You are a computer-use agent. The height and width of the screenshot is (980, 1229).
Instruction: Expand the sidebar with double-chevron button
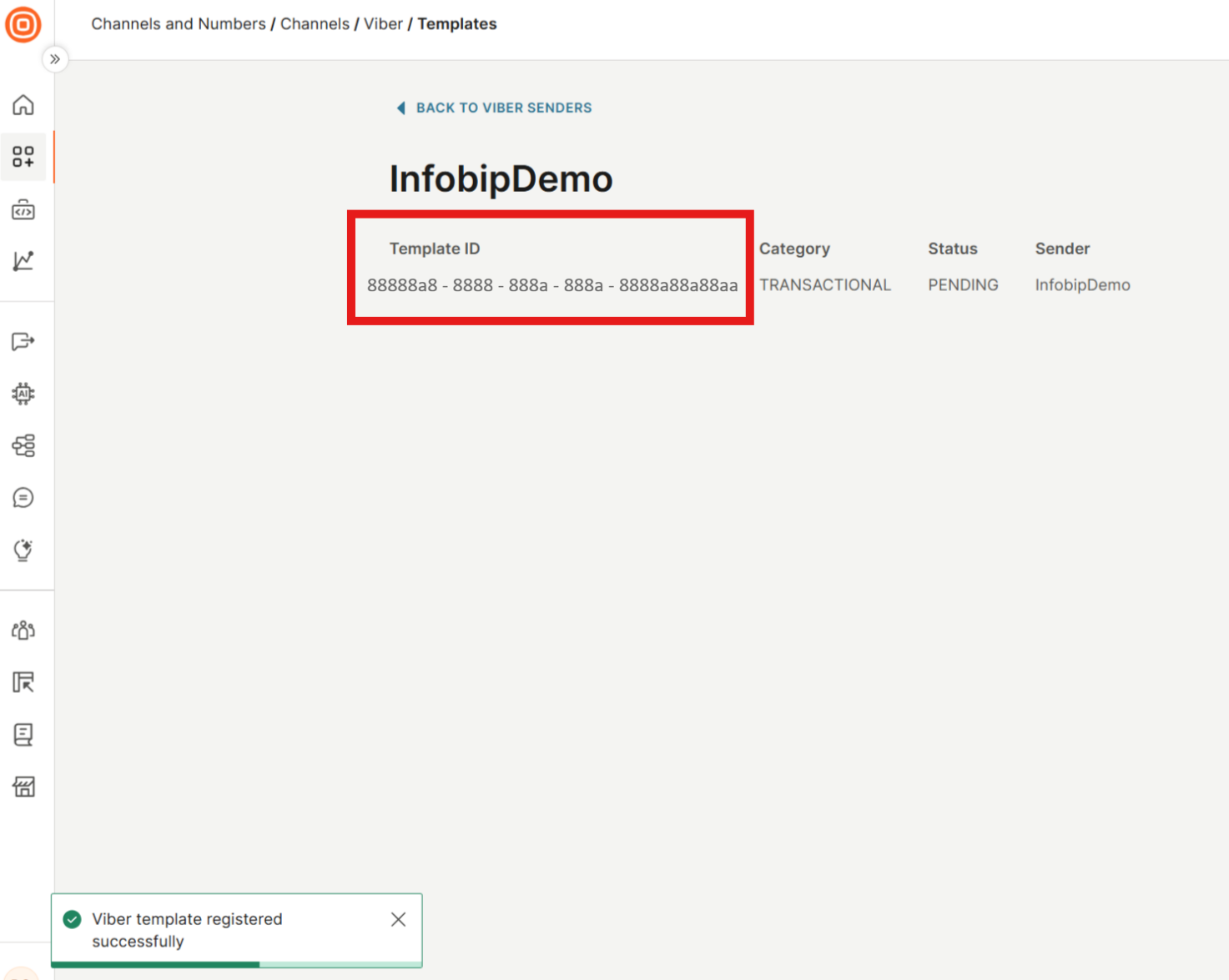coord(55,59)
